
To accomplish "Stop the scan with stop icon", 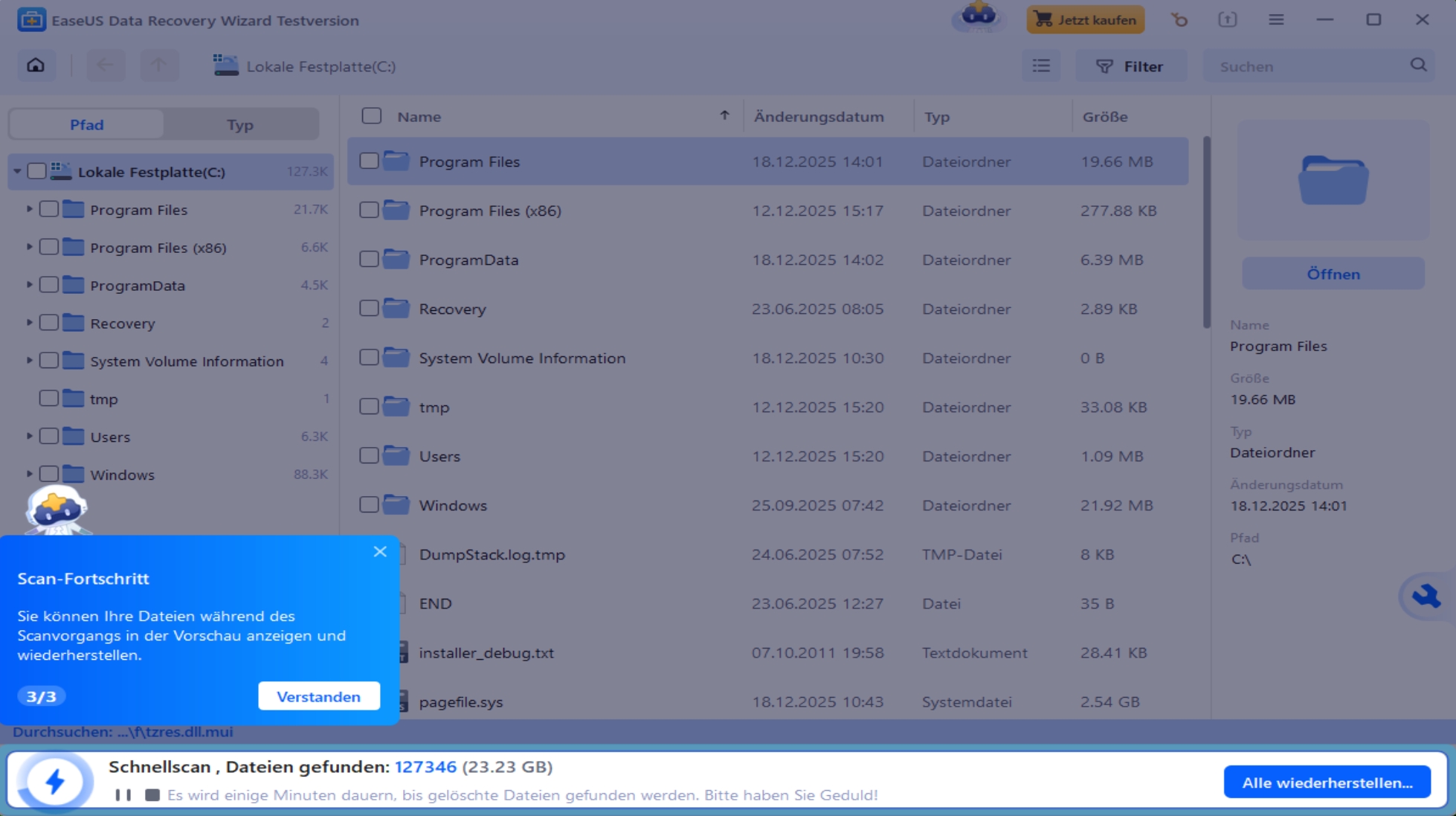I will (152, 795).
